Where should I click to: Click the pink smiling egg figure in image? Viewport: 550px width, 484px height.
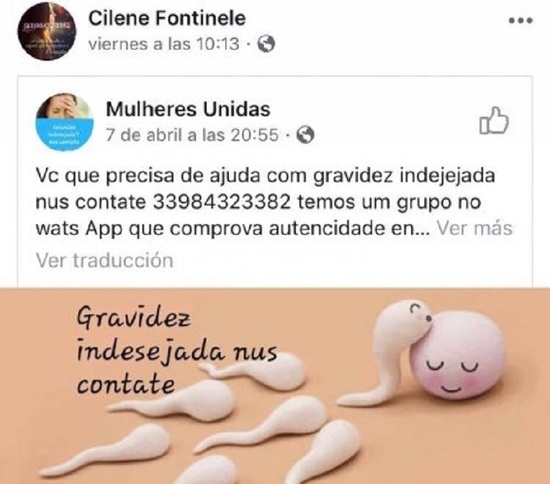pyautogui.click(x=457, y=355)
